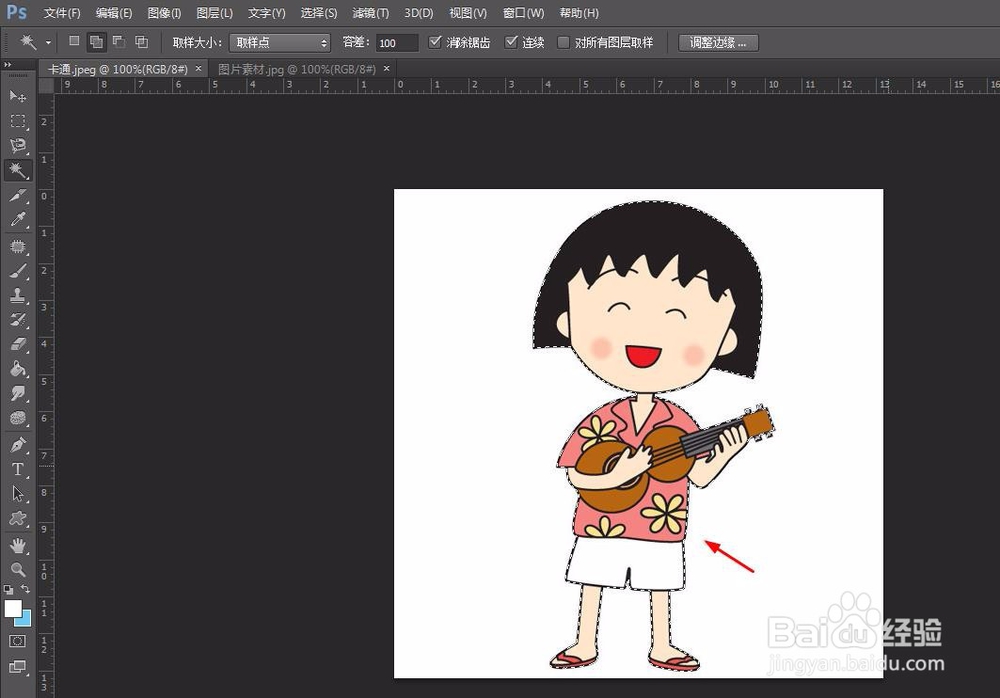Toggle Quick Mask mode

click(18, 641)
